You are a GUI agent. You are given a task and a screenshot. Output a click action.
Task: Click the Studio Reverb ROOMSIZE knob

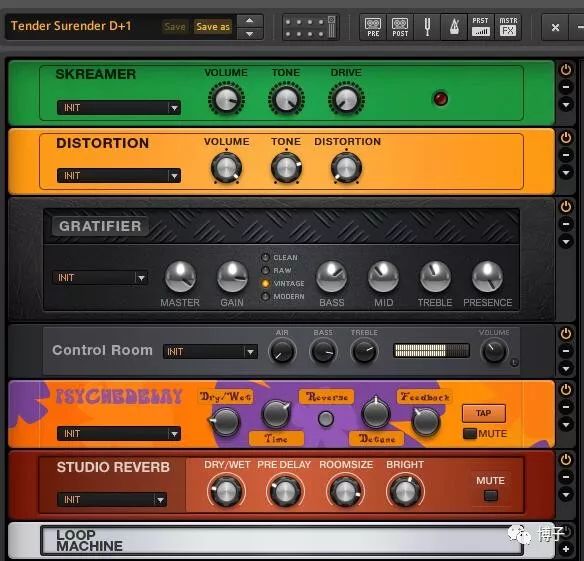[345, 492]
